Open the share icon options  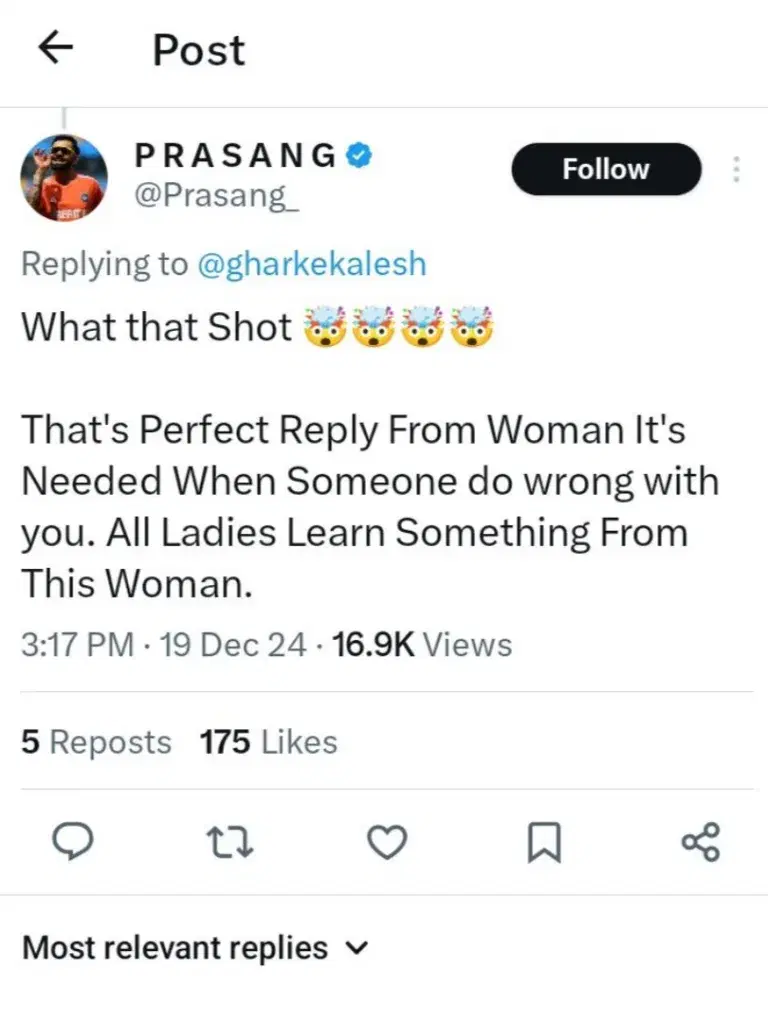click(700, 842)
